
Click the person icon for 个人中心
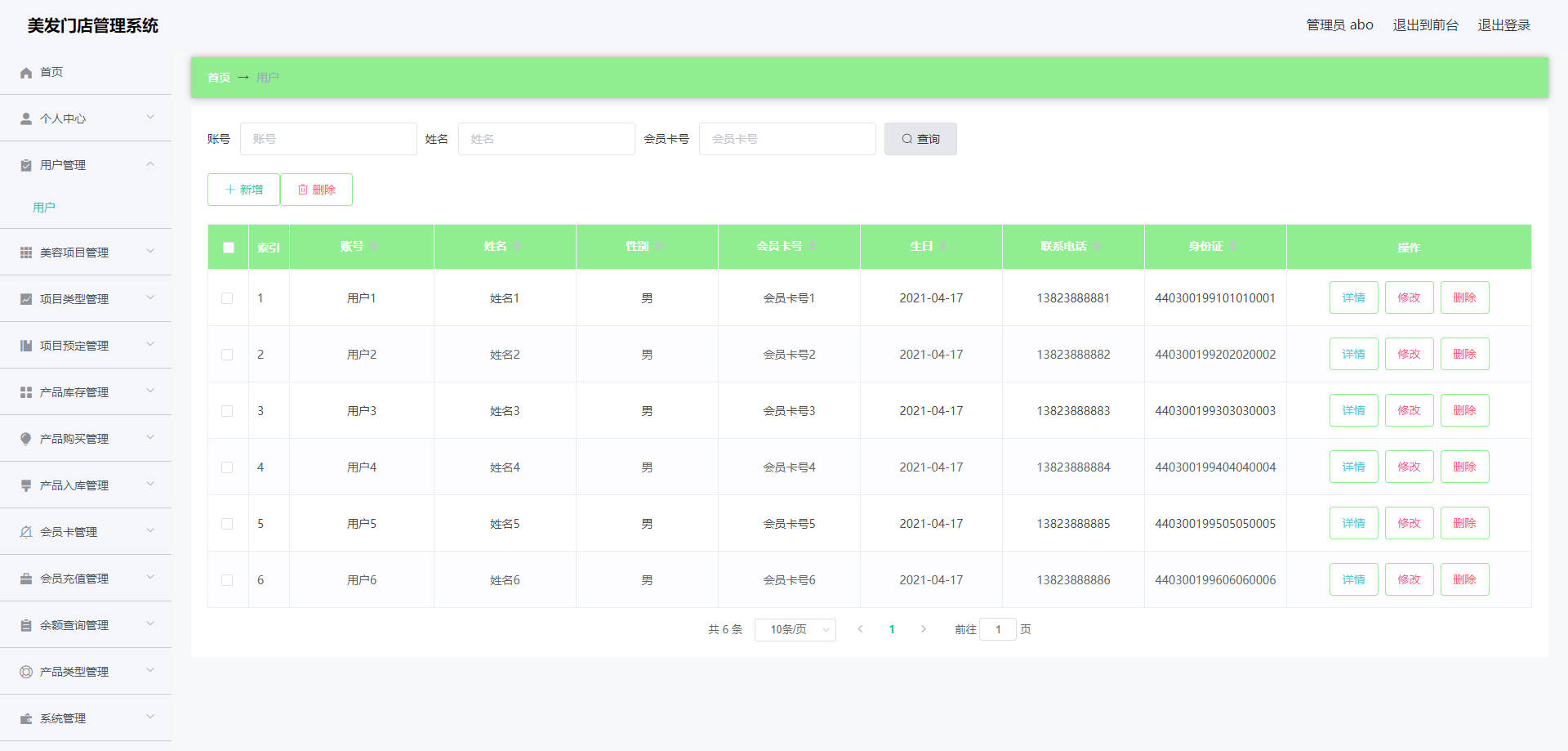(26, 119)
